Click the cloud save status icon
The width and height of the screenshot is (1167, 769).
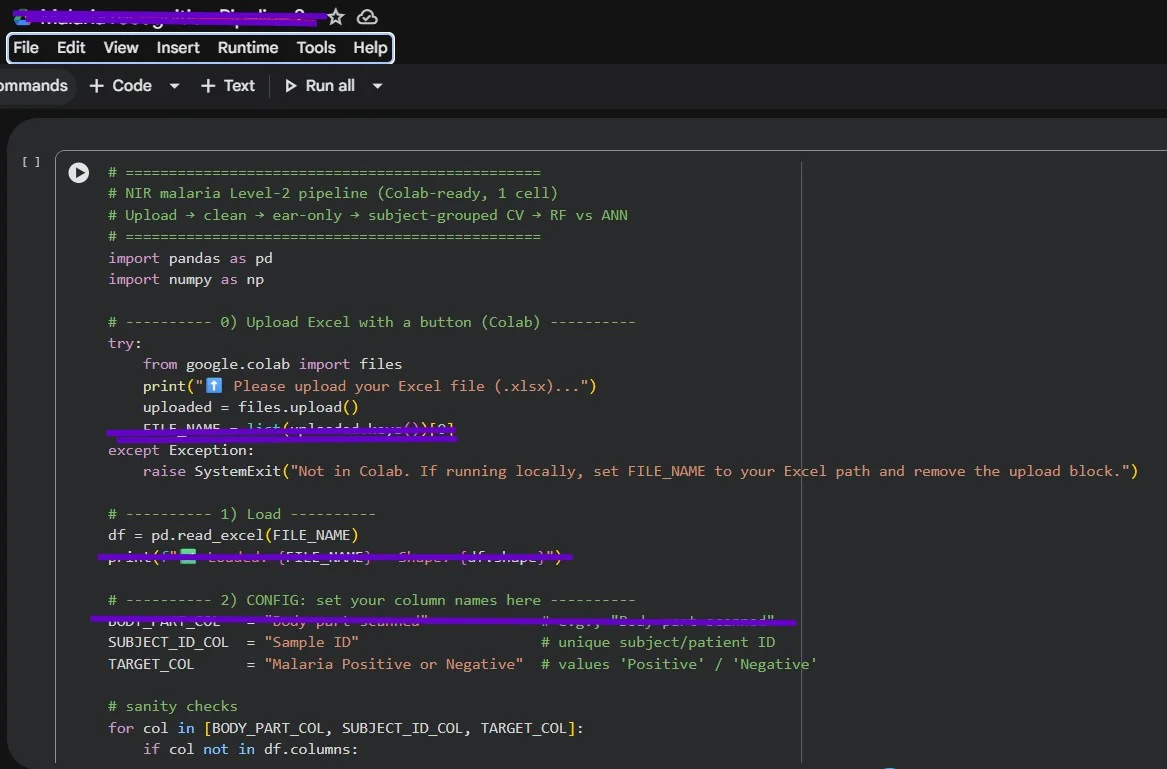tap(367, 17)
